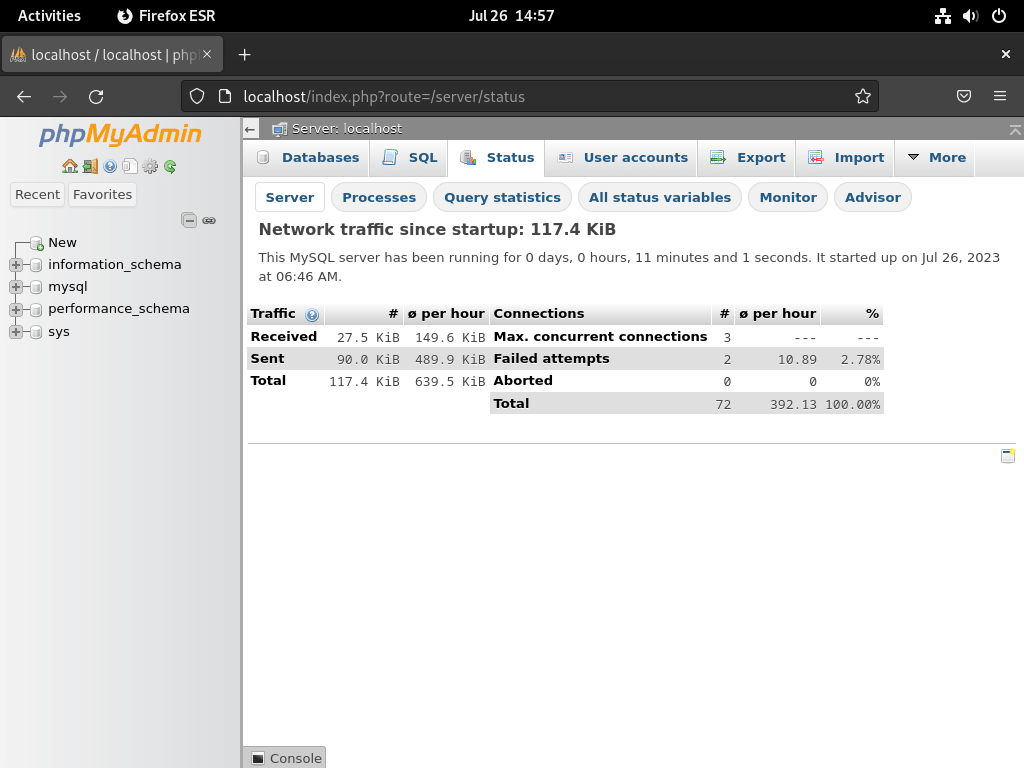The width and height of the screenshot is (1024, 768).
Task: Reload navigation panel with green refresh icon
Action: [170, 167]
